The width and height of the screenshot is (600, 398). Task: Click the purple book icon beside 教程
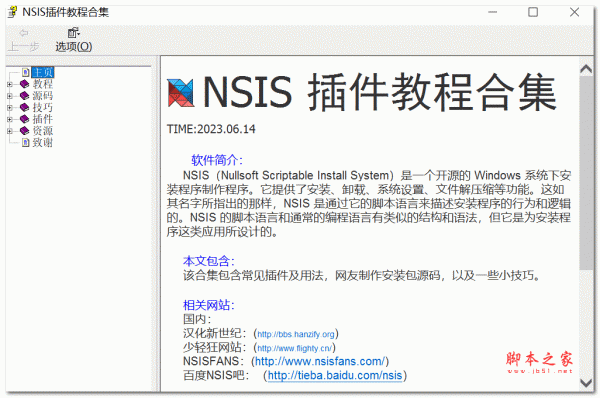point(24,84)
